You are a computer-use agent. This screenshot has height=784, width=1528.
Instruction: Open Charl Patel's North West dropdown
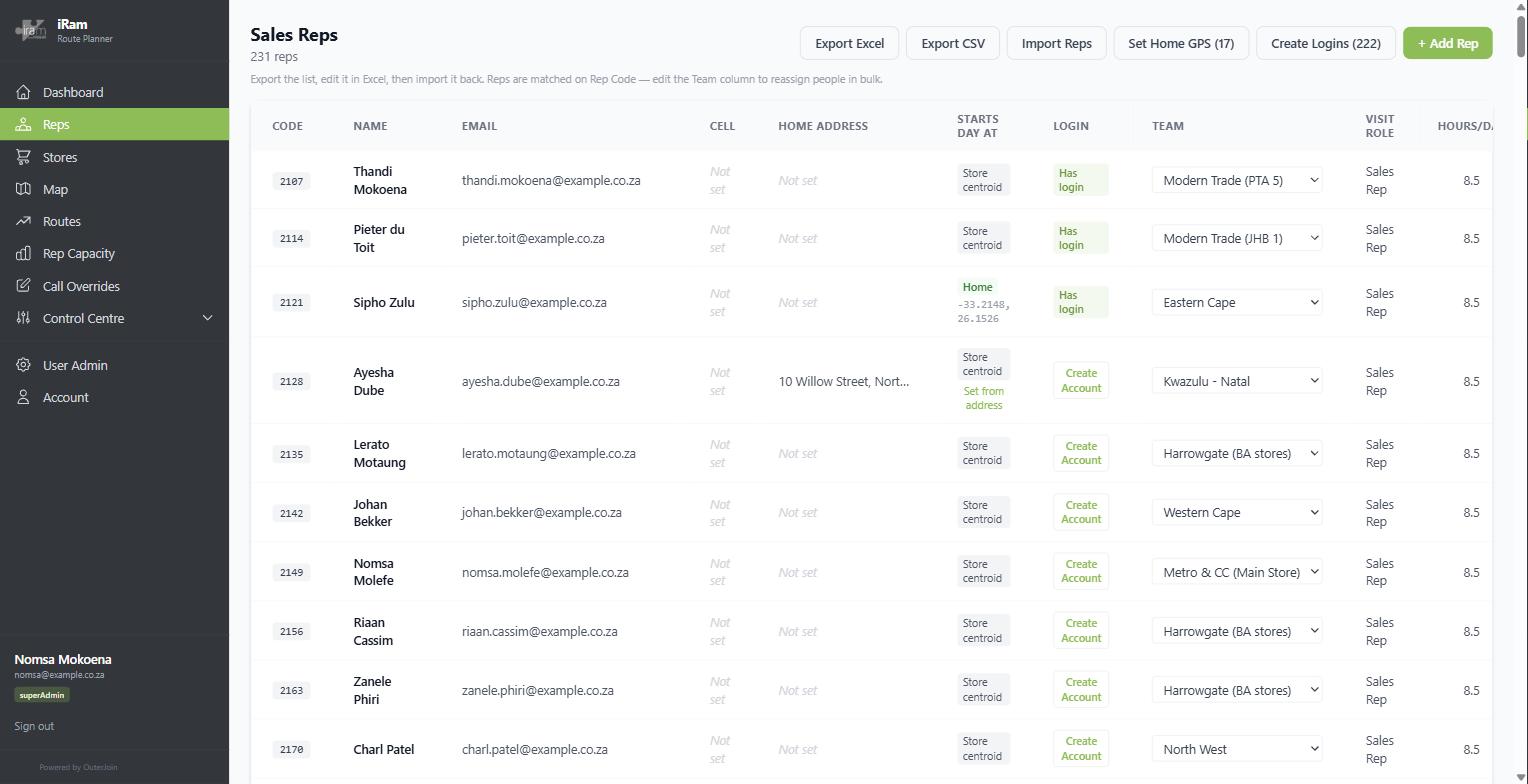(1237, 749)
